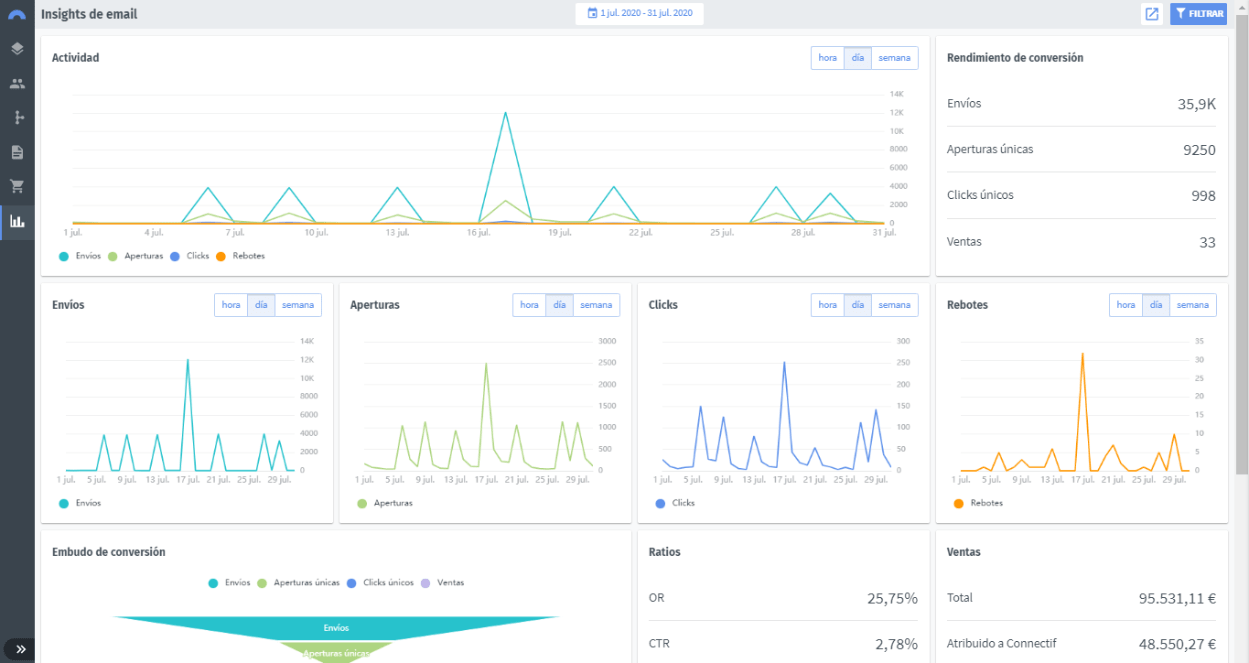Open the layers icon in sidebar

point(17,48)
